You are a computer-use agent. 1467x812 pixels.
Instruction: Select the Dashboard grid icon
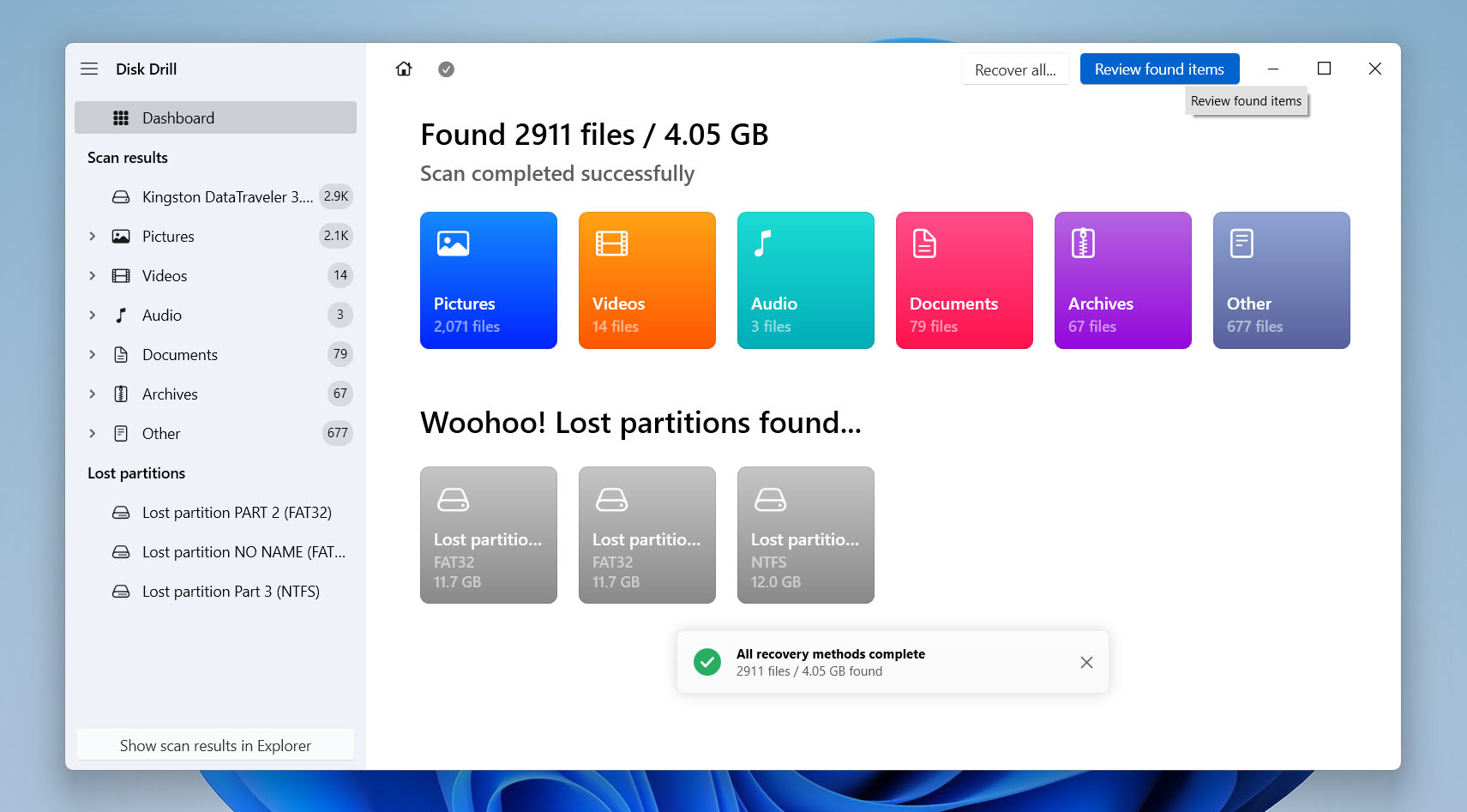point(121,118)
